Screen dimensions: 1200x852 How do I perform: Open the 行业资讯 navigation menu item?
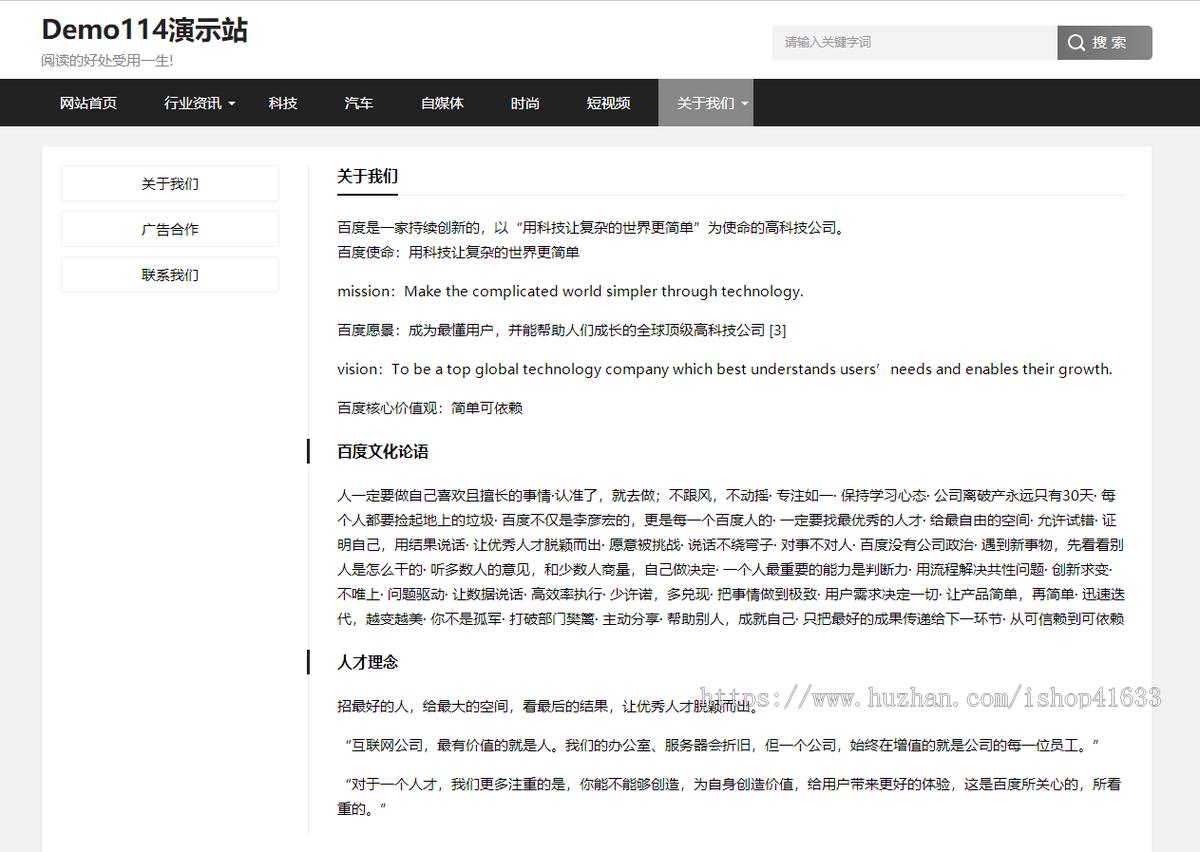click(x=193, y=103)
